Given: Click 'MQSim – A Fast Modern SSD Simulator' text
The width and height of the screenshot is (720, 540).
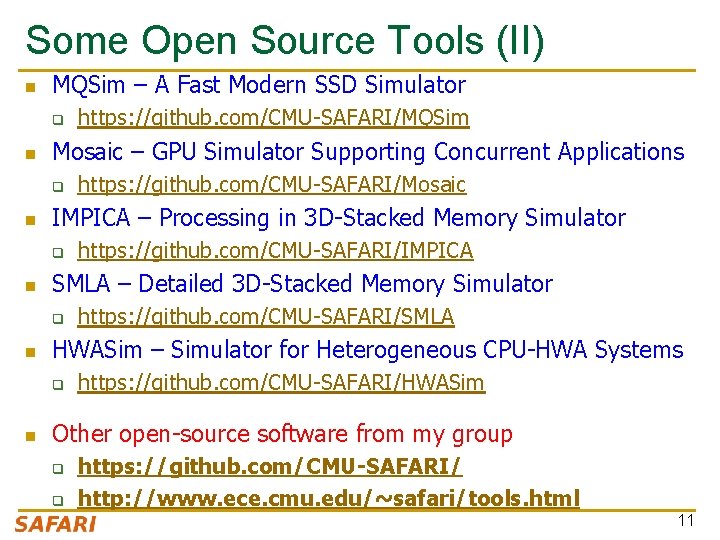Looking at the screenshot, I should [259, 85].
